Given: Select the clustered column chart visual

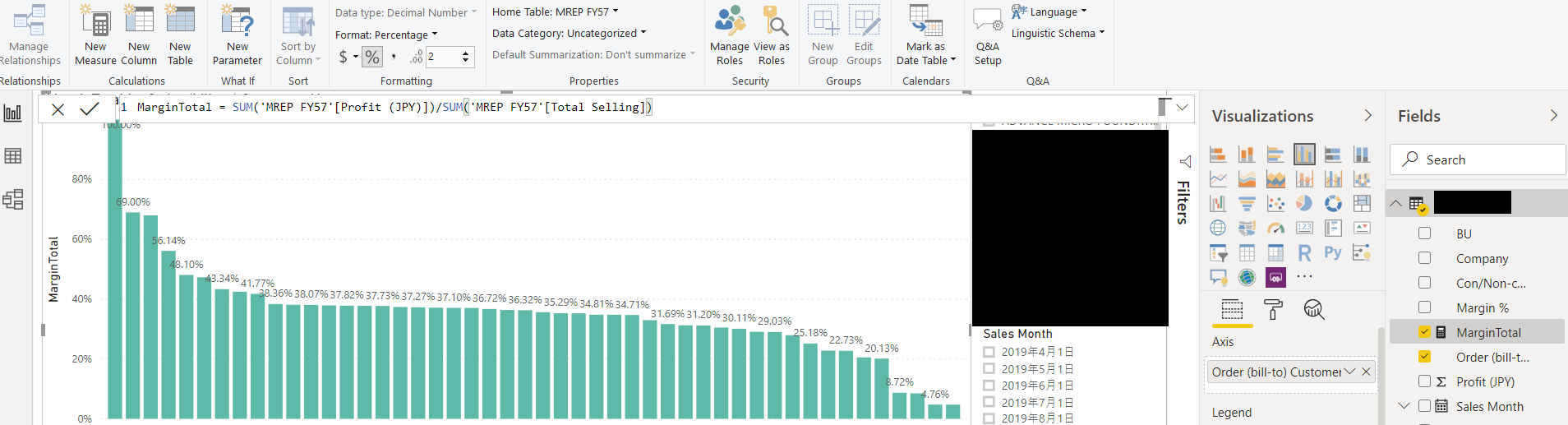Looking at the screenshot, I should (x=1304, y=154).
